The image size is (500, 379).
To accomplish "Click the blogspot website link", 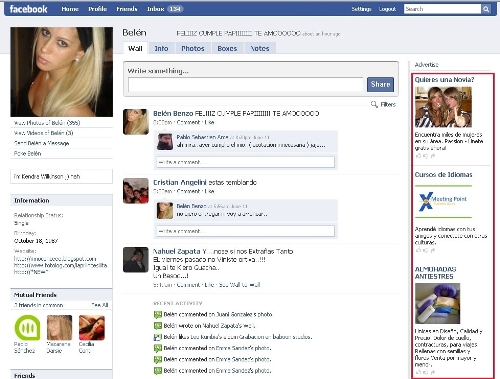I will coord(55,259).
